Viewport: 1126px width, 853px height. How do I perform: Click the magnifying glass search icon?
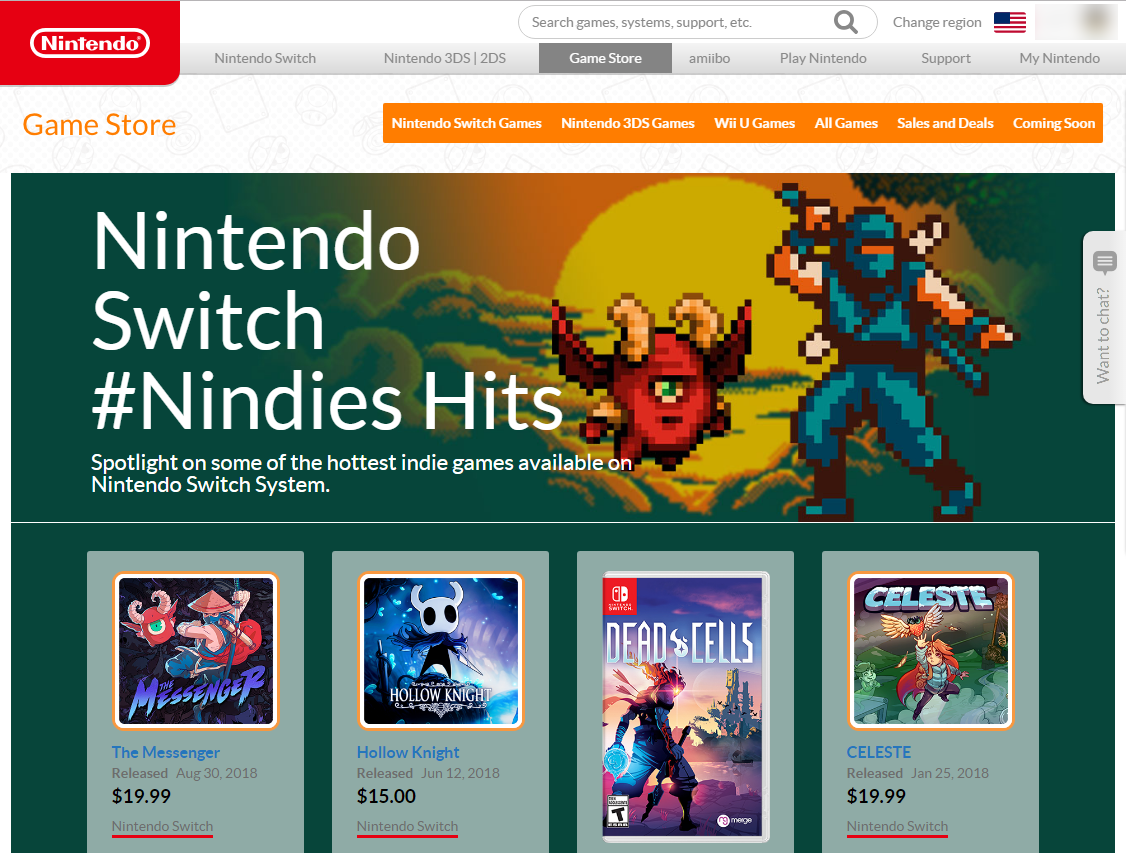(x=845, y=22)
